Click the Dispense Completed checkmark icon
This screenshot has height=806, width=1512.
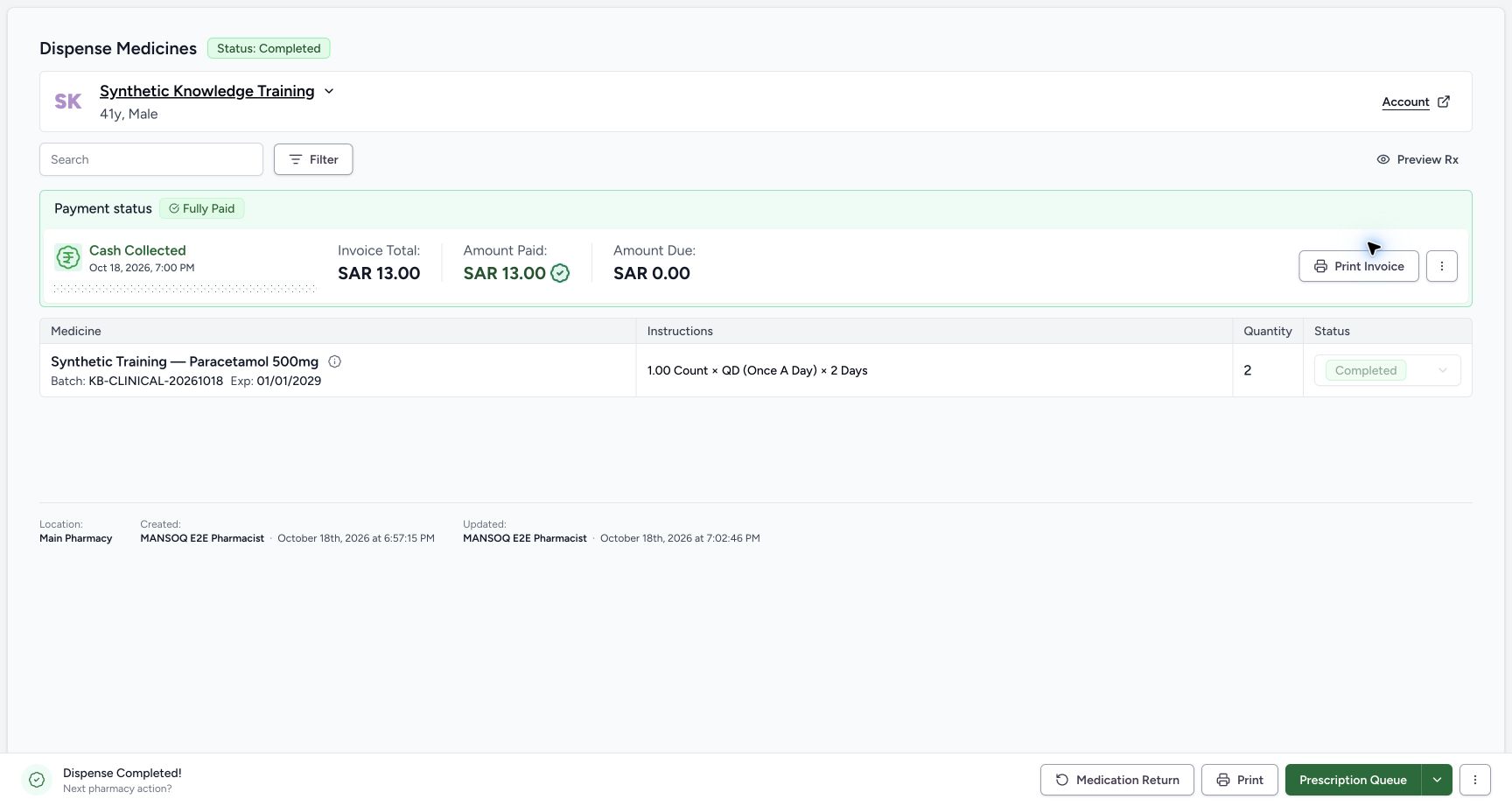[x=37, y=780]
